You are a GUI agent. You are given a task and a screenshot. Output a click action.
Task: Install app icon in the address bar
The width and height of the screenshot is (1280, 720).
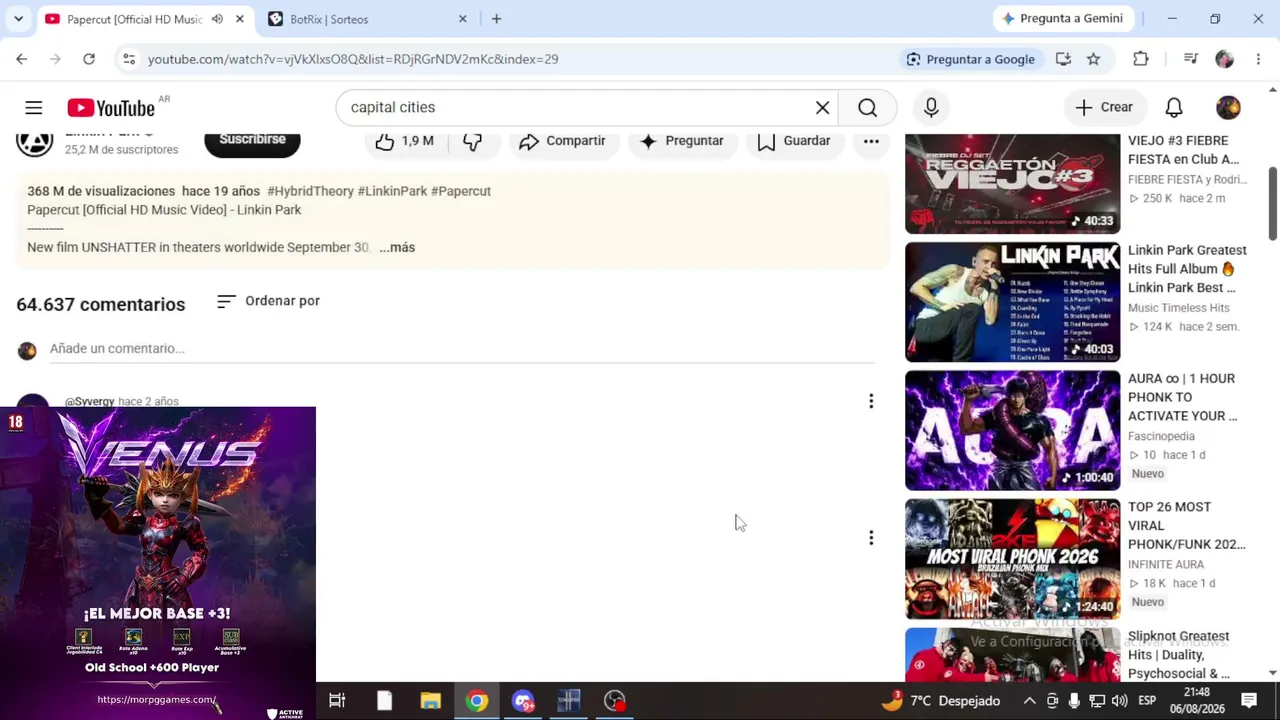(1063, 59)
